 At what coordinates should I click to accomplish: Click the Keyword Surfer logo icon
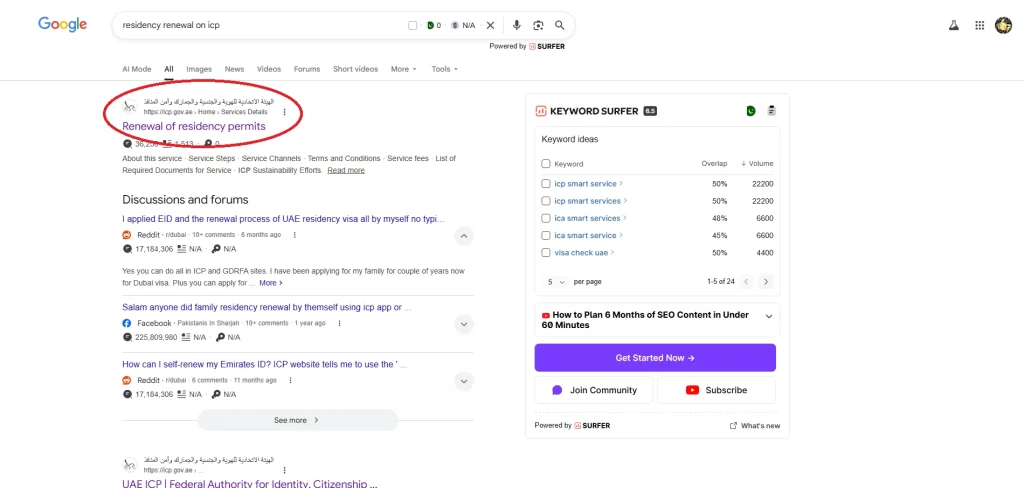tap(541, 111)
